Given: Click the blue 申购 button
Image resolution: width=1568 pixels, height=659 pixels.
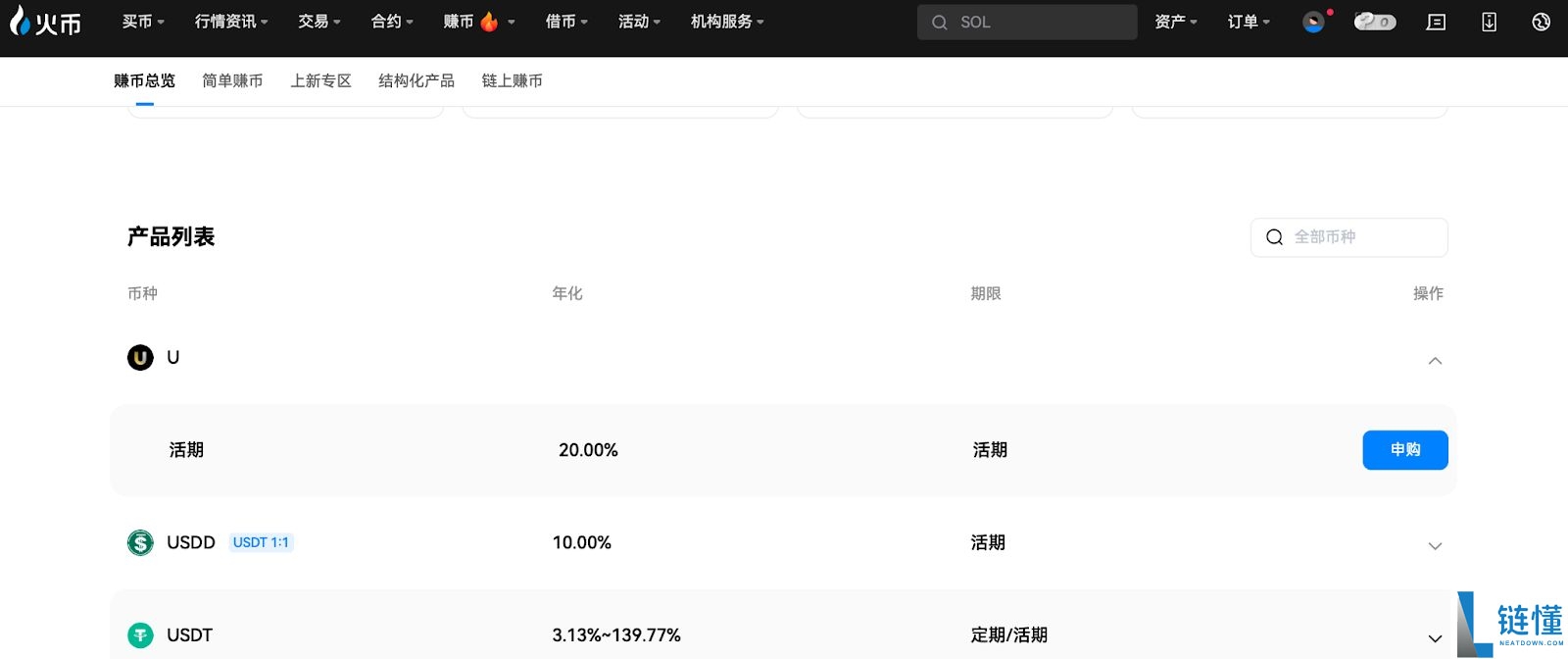Looking at the screenshot, I should point(1405,450).
